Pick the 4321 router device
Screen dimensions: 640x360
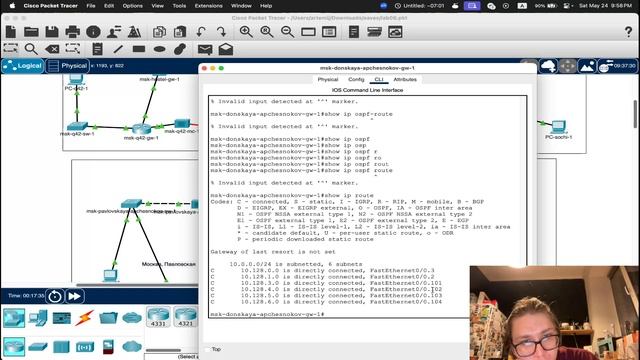coord(185,317)
